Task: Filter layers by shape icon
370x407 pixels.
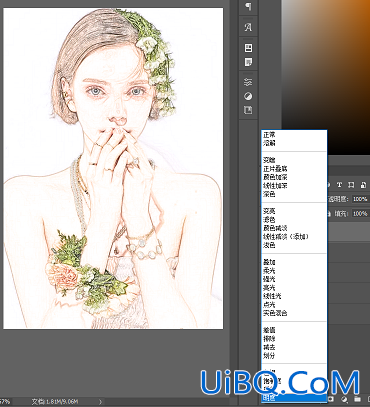Action: pyautogui.click(x=351, y=185)
